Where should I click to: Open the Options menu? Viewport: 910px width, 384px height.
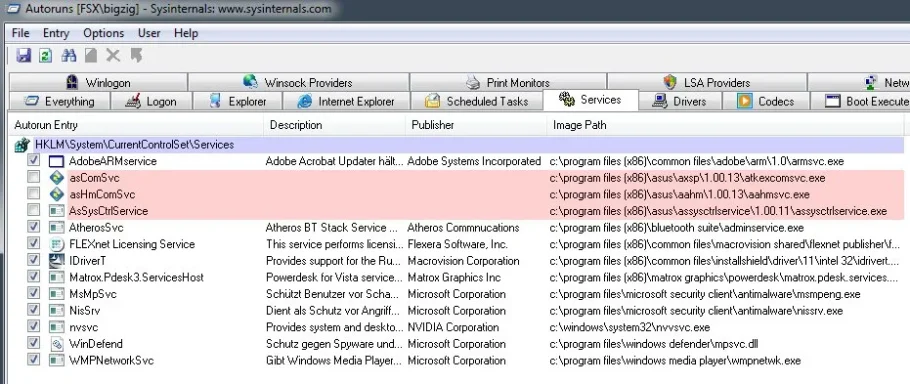103,33
